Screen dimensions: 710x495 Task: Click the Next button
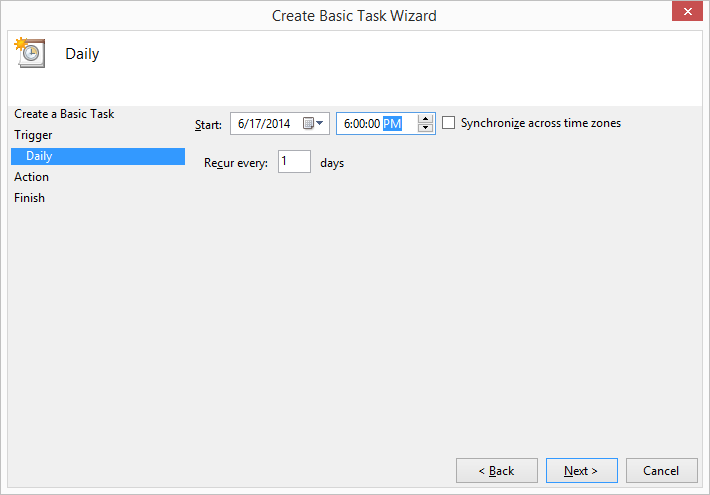pos(581,471)
